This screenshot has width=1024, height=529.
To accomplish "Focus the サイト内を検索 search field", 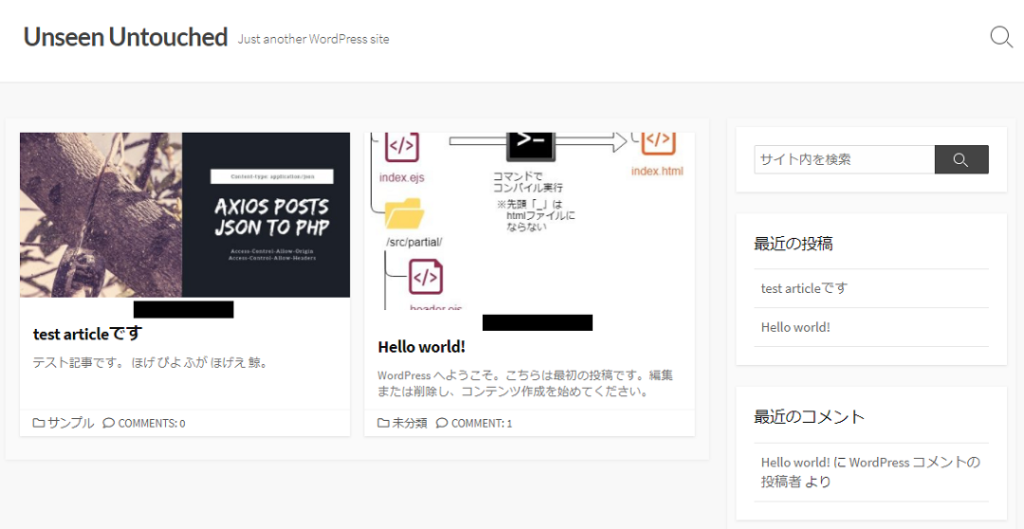I will click(844, 159).
